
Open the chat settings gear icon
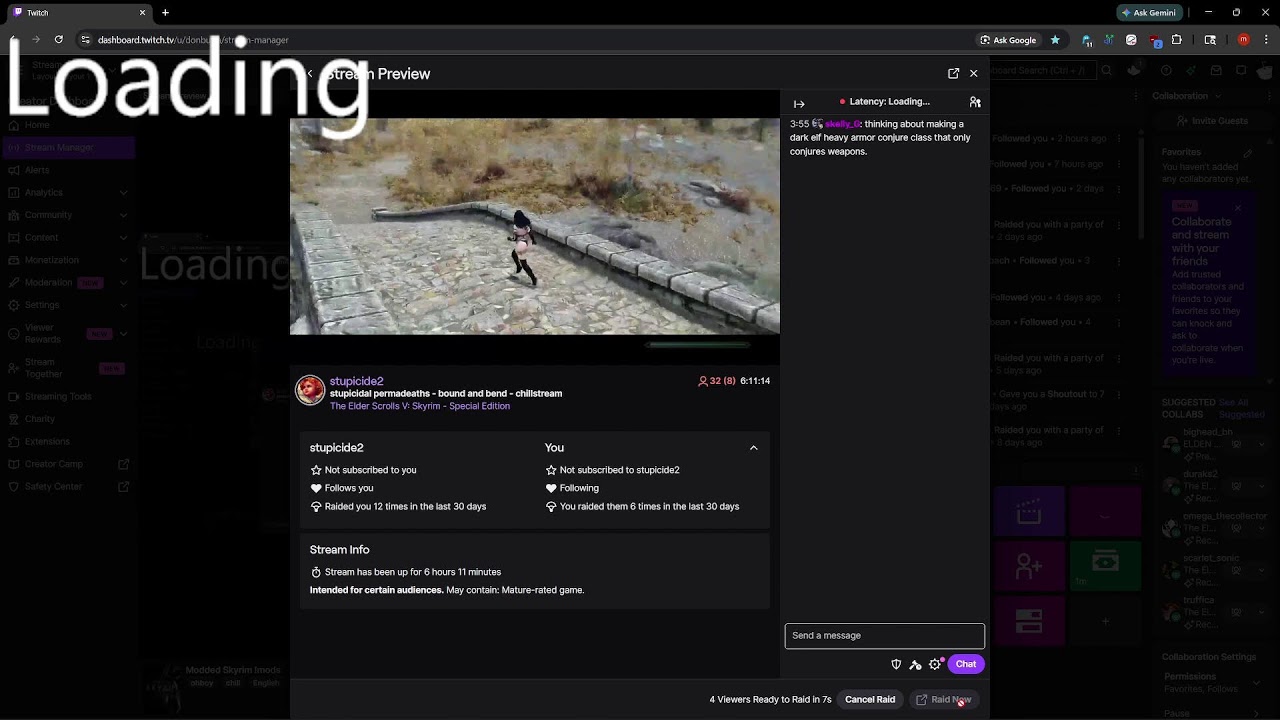click(936, 664)
